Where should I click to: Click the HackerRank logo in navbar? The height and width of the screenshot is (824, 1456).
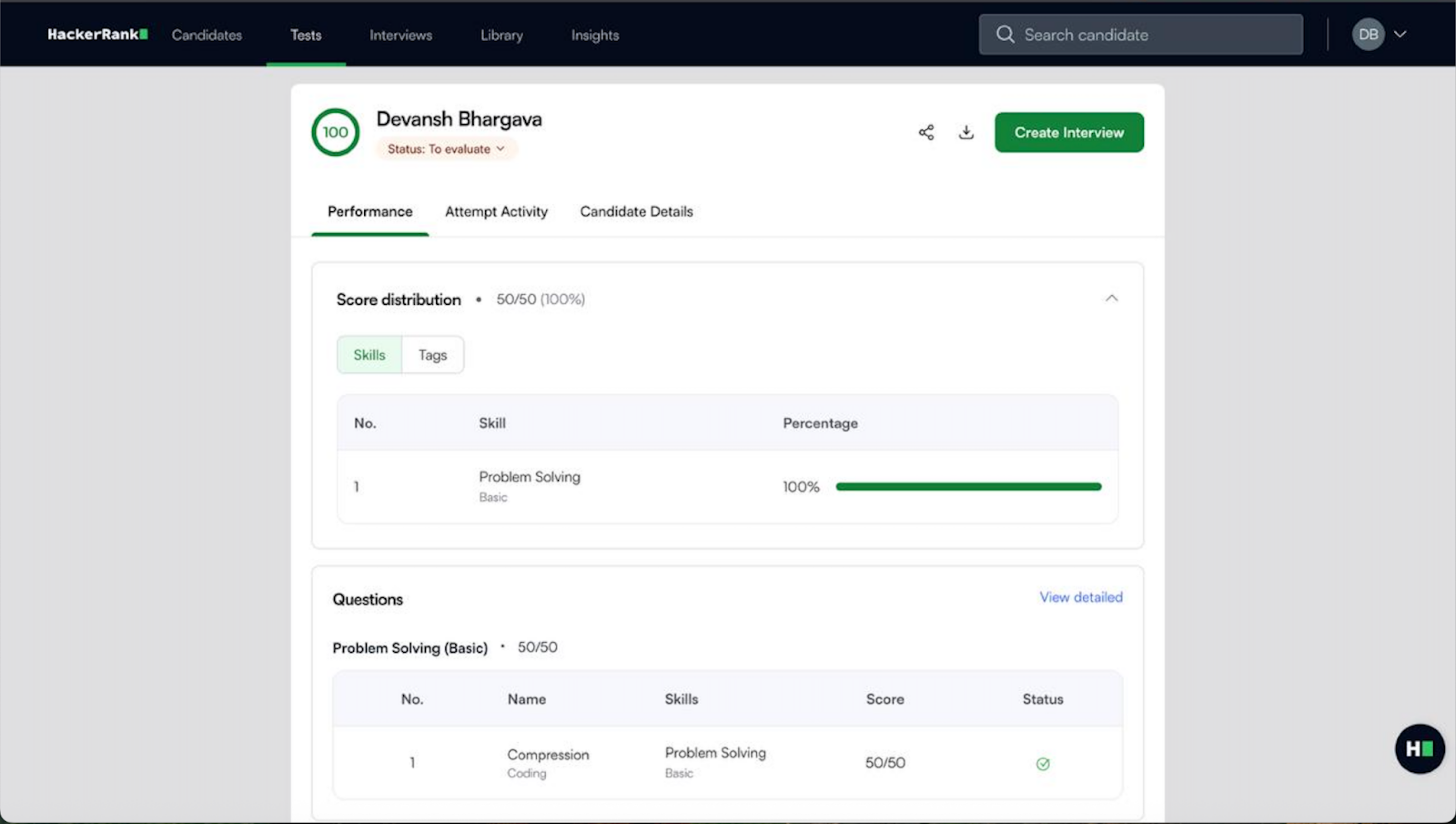pyautogui.click(x=97, y=35)
